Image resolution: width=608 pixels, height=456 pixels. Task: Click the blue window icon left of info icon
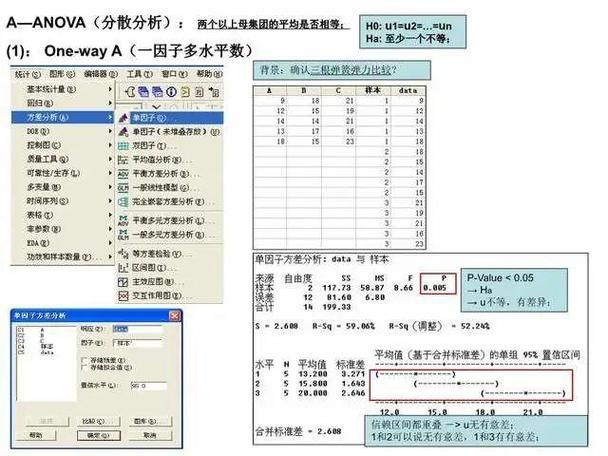point(157,92)
